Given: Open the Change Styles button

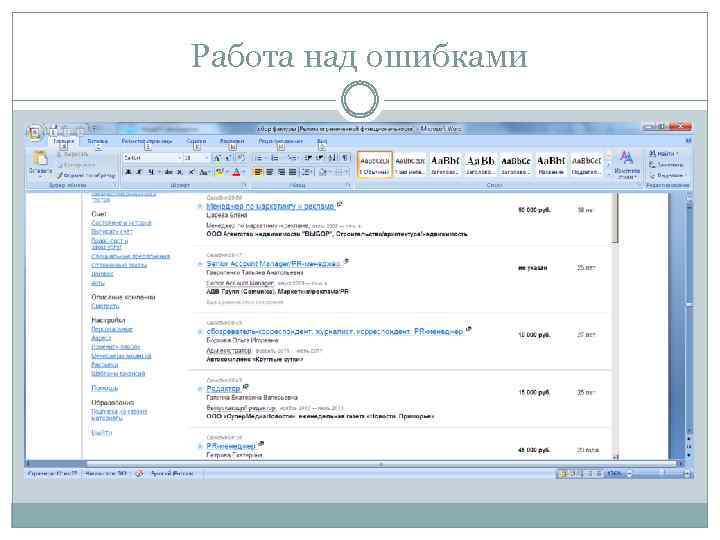Looking at the screenshot, I should point(627,165).
